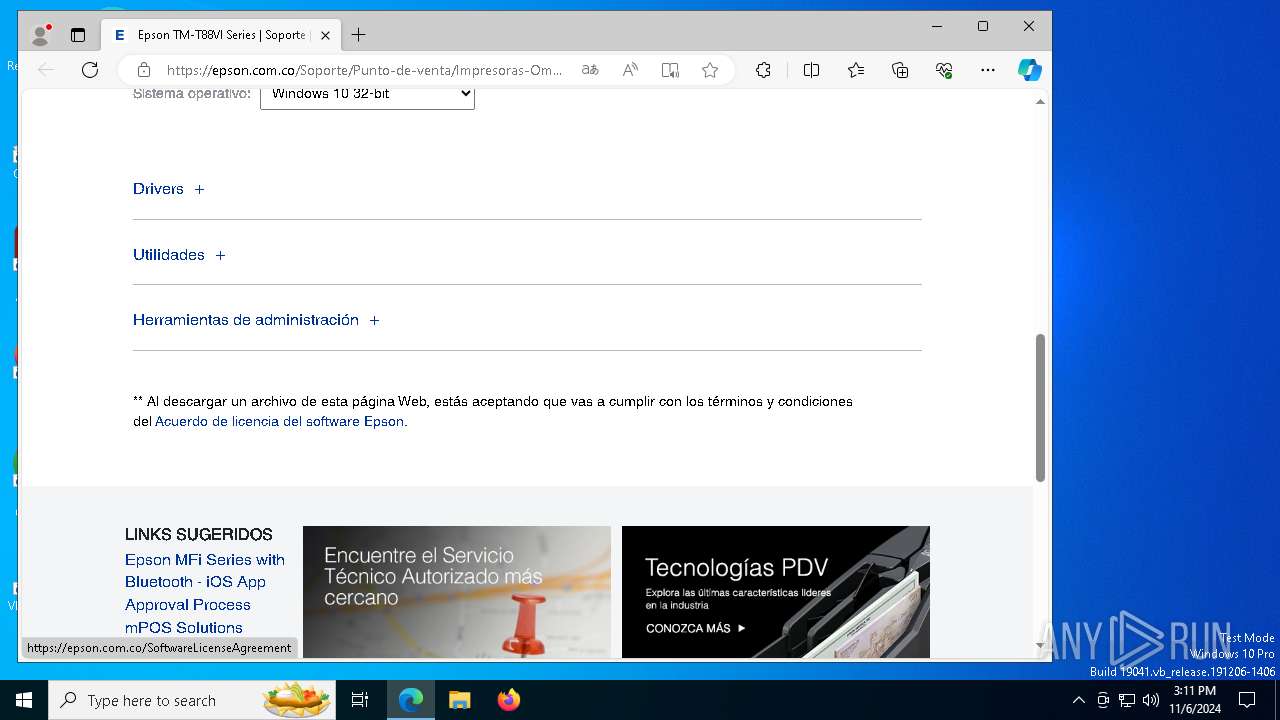This screenshot has height=720, width=1280.
Task: Open network status tray icon
Action: point(1127,700)
